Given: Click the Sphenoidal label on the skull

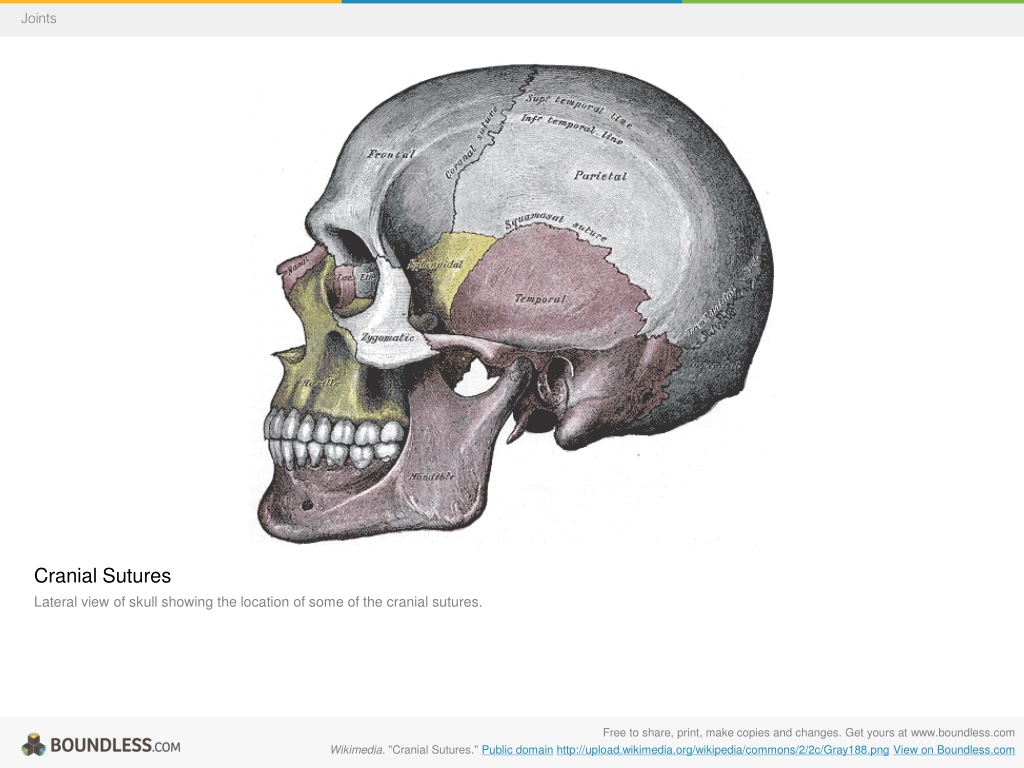Looking at the screenshot, I should click(x=436, y=264).
